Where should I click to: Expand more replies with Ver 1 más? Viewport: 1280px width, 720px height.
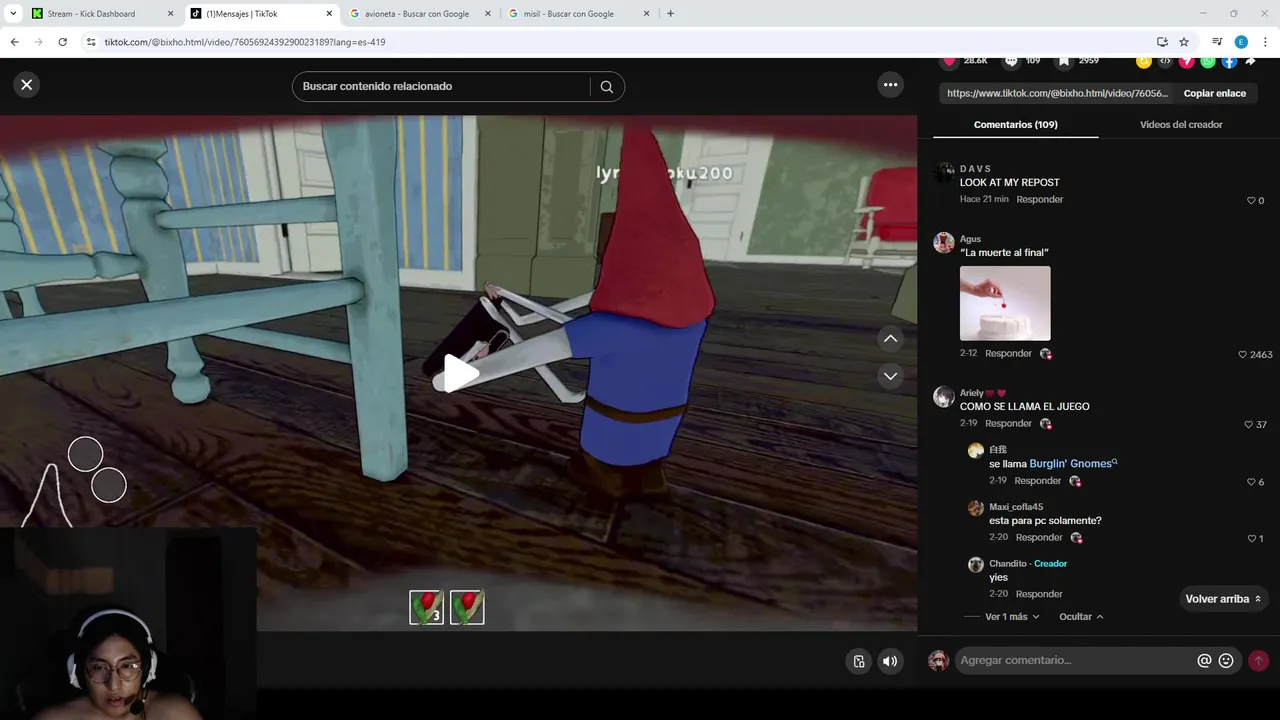[1012, 617]
